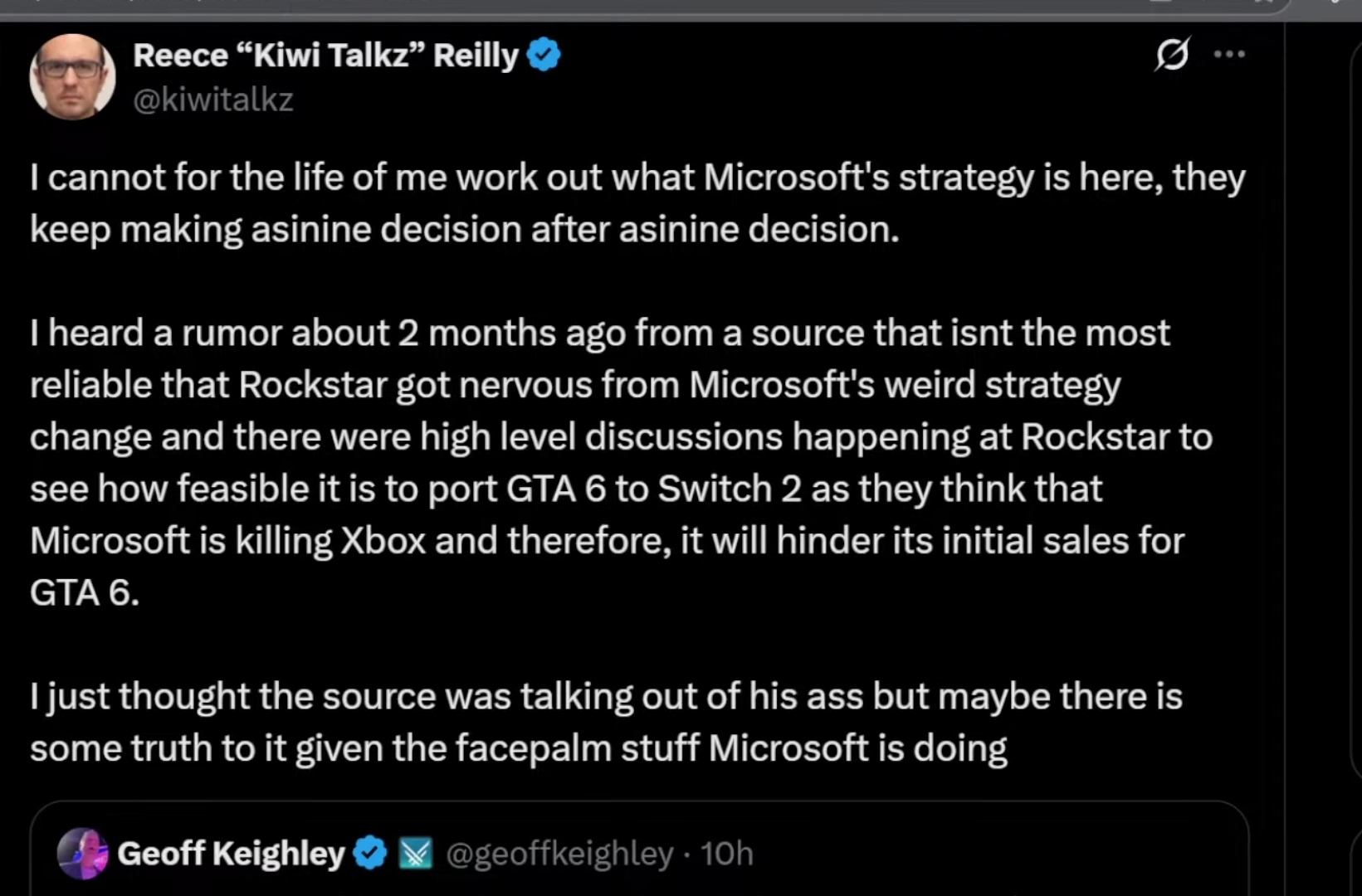Open the Reece "Kiwi Talkz" Reilly profile name
The width and height of the screenshot is (1362, 896).
(x=325, y=56)
